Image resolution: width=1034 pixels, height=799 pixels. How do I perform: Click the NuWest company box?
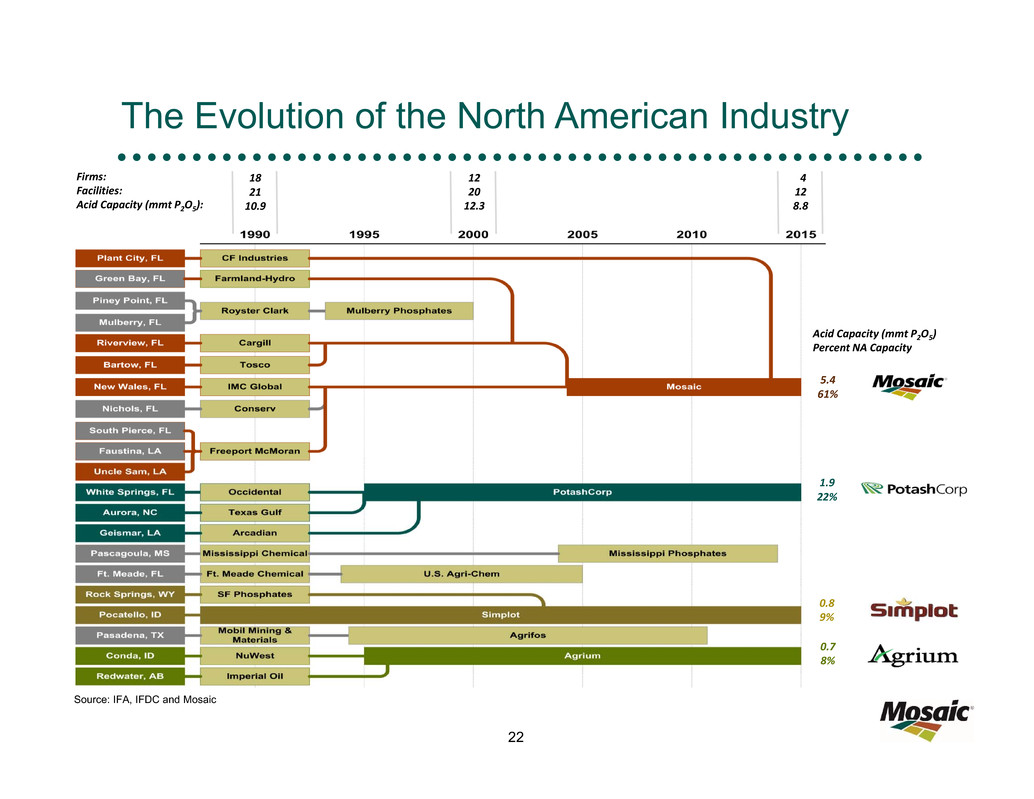pyautogui.click(x=255, y=655)
